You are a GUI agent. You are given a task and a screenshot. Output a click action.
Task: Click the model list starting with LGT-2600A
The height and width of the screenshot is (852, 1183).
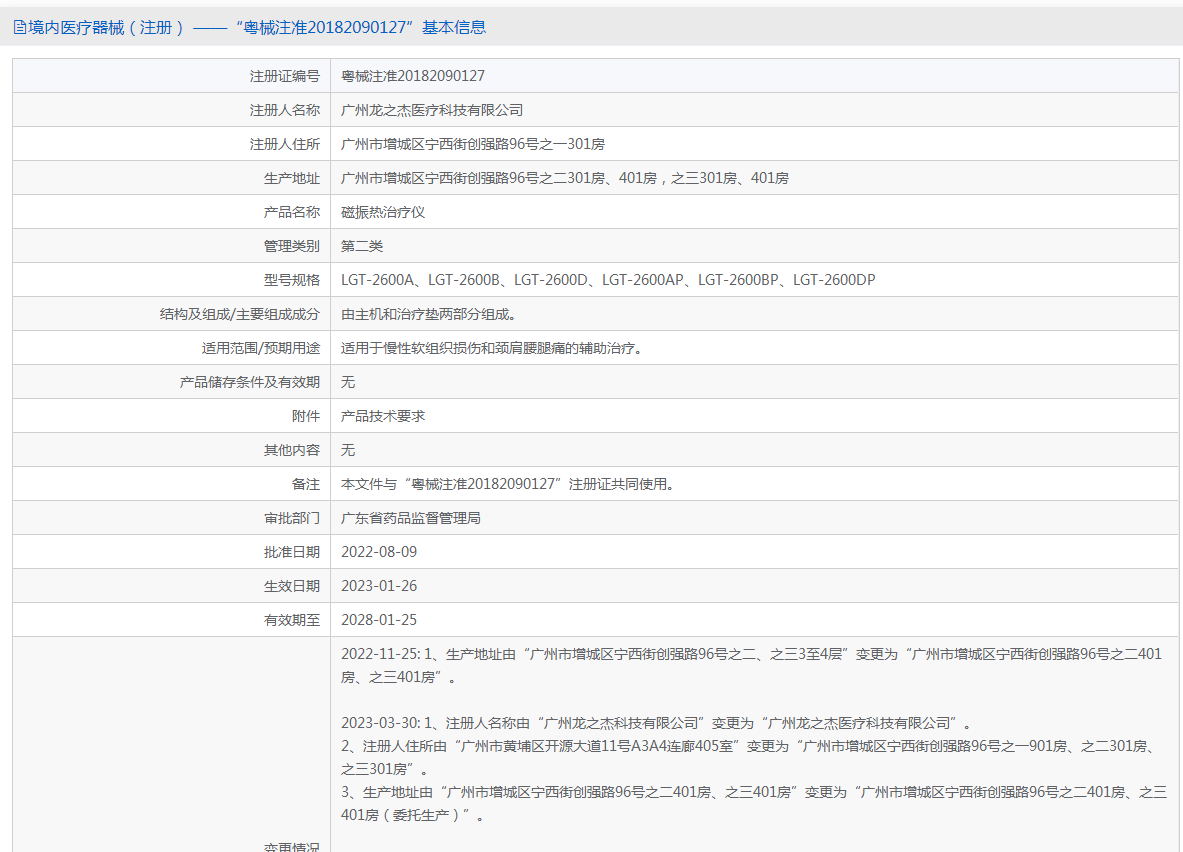click(608, 280)
